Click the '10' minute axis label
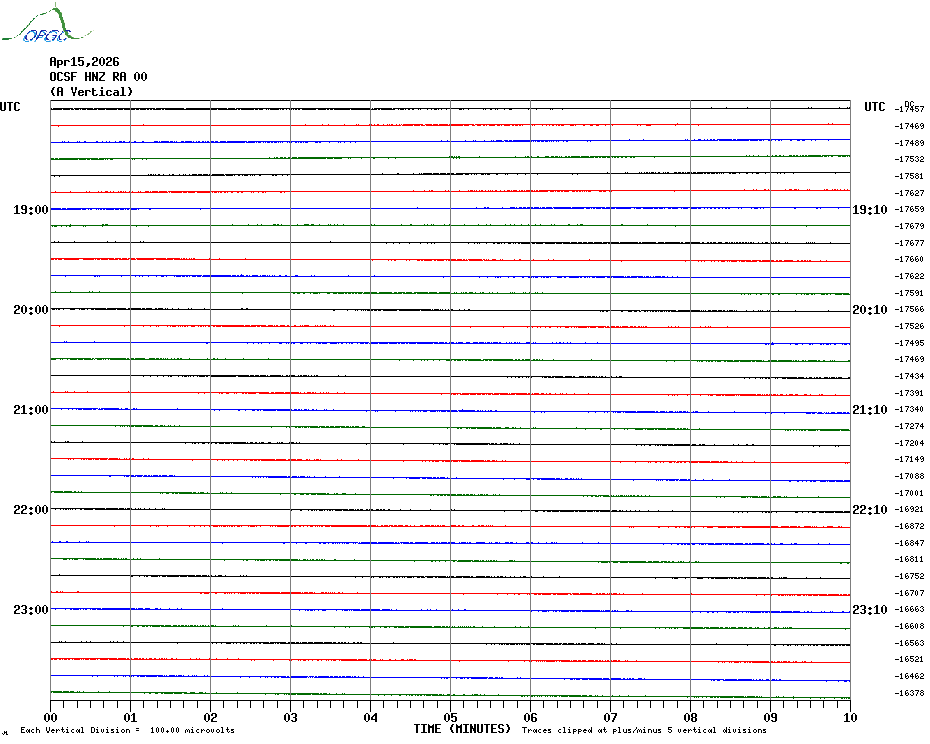The width and height of the screenshot is (930, 744). coord(850,717)
